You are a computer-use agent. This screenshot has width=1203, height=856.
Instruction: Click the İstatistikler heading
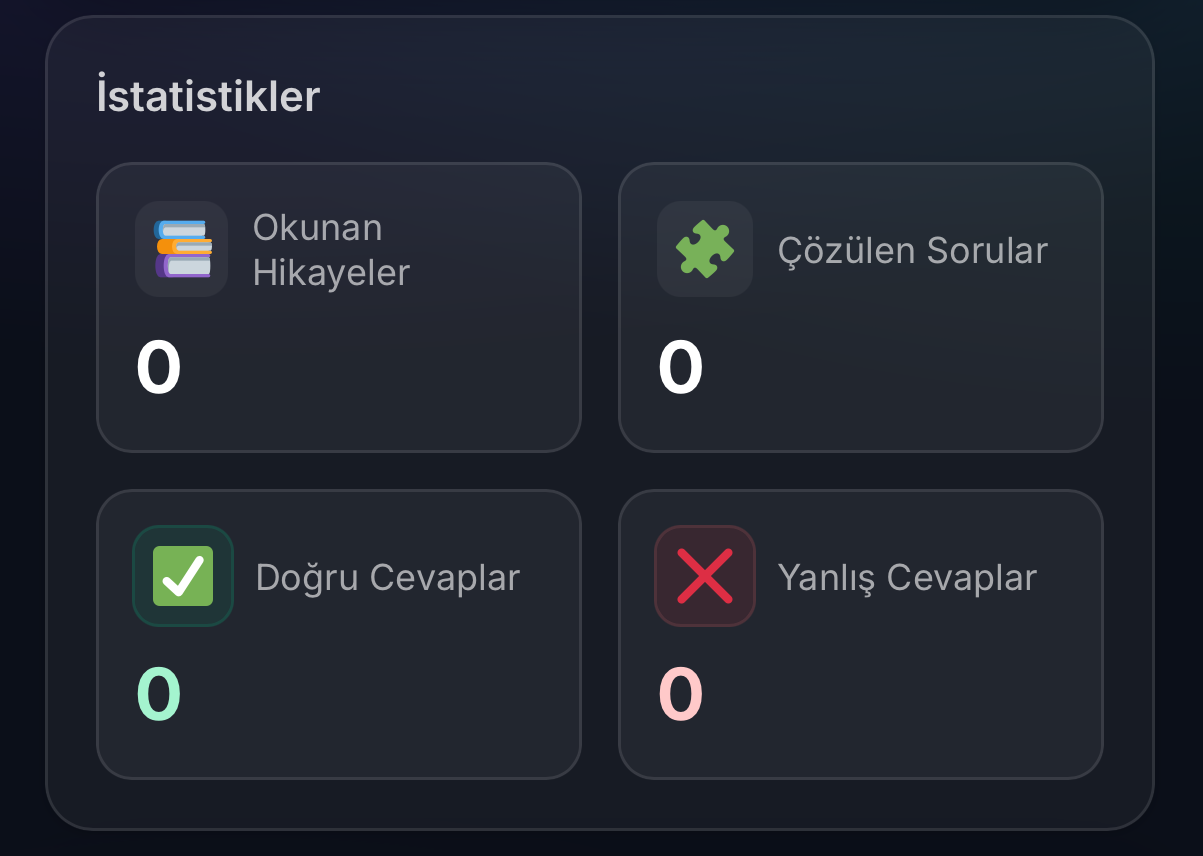208,97
